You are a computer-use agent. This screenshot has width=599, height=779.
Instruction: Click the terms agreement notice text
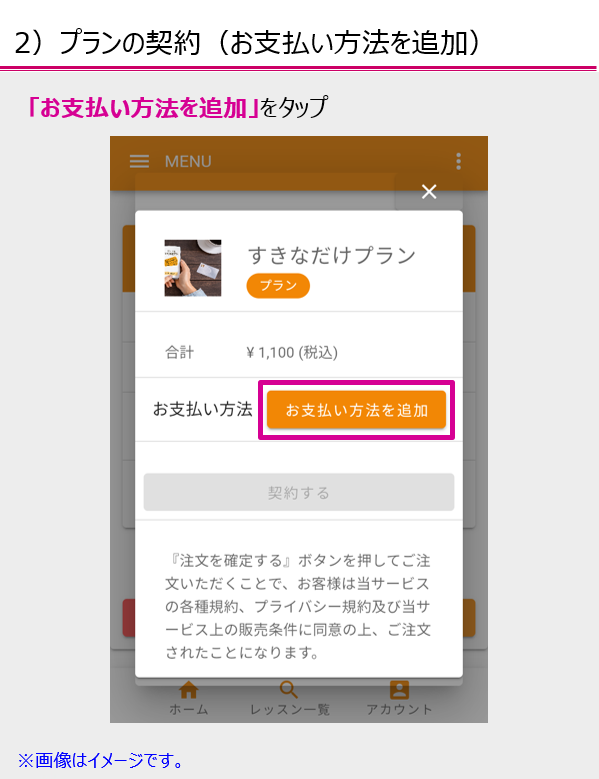tap(298, 606)
